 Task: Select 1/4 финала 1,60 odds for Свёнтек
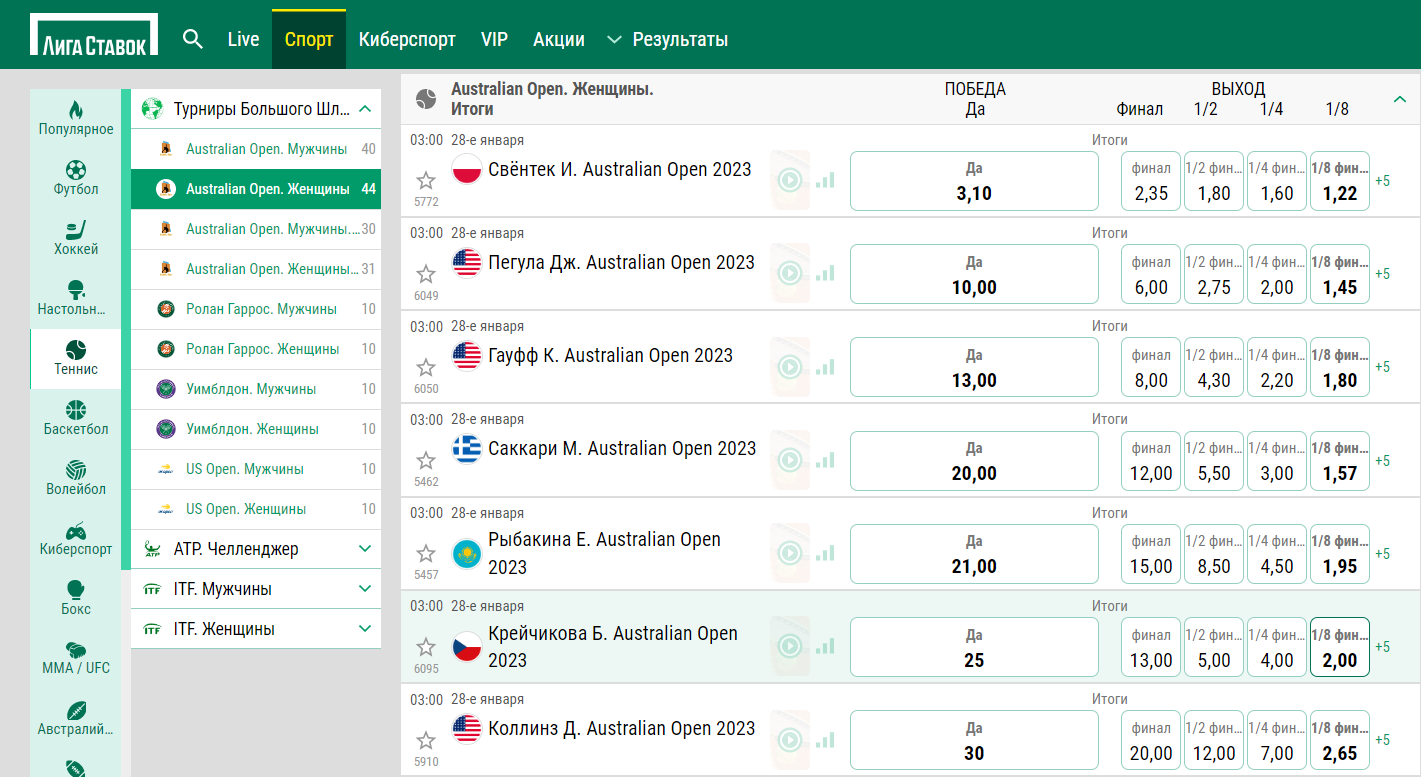pyautogui.click(x=1277, y=181)
